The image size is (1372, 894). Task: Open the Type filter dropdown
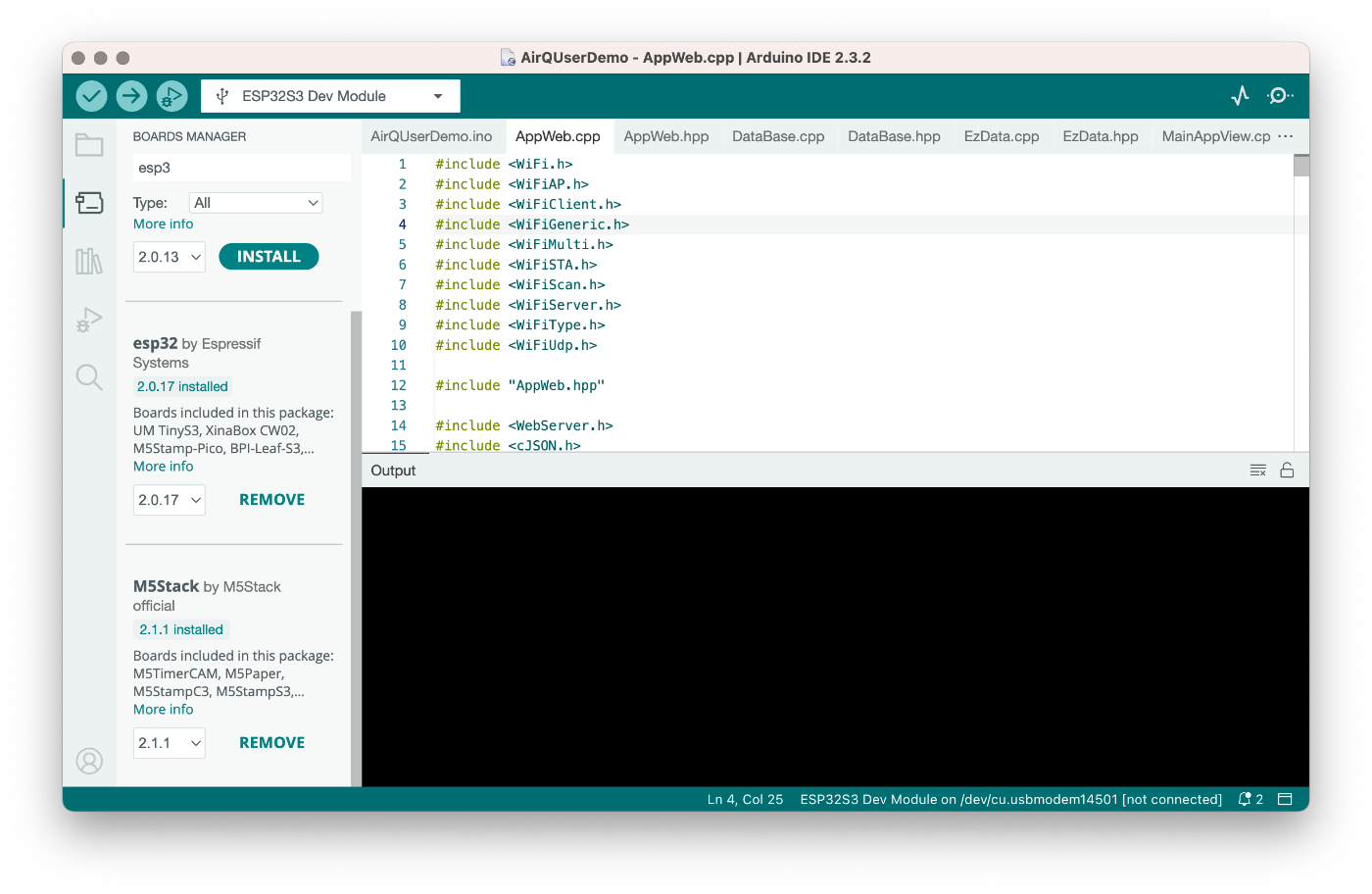coord(256,203)
